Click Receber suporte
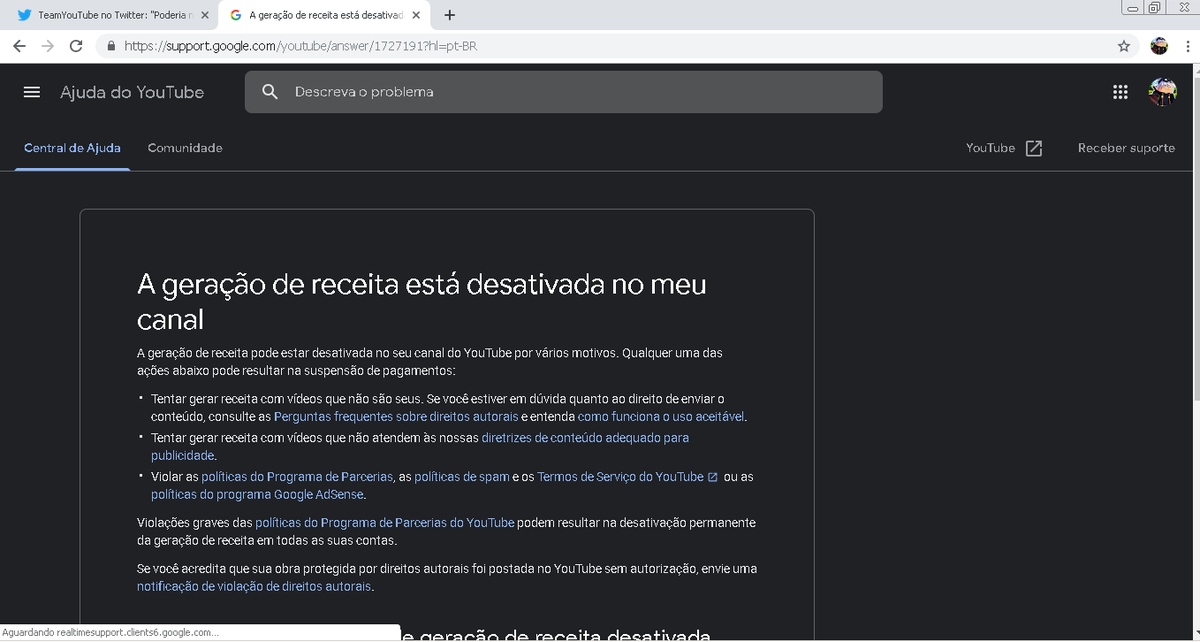This screenshot has width=1200, height=642. click(x=1126, y=148)
